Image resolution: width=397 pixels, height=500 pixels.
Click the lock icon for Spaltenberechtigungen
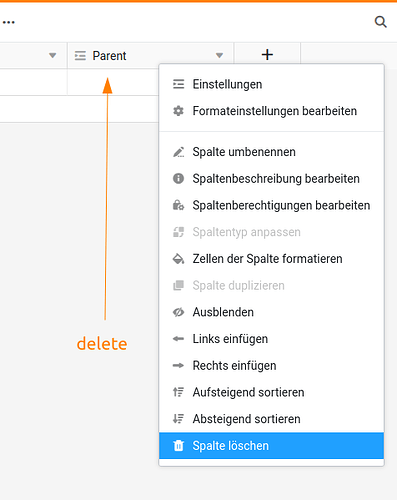(x=178, y=205)
